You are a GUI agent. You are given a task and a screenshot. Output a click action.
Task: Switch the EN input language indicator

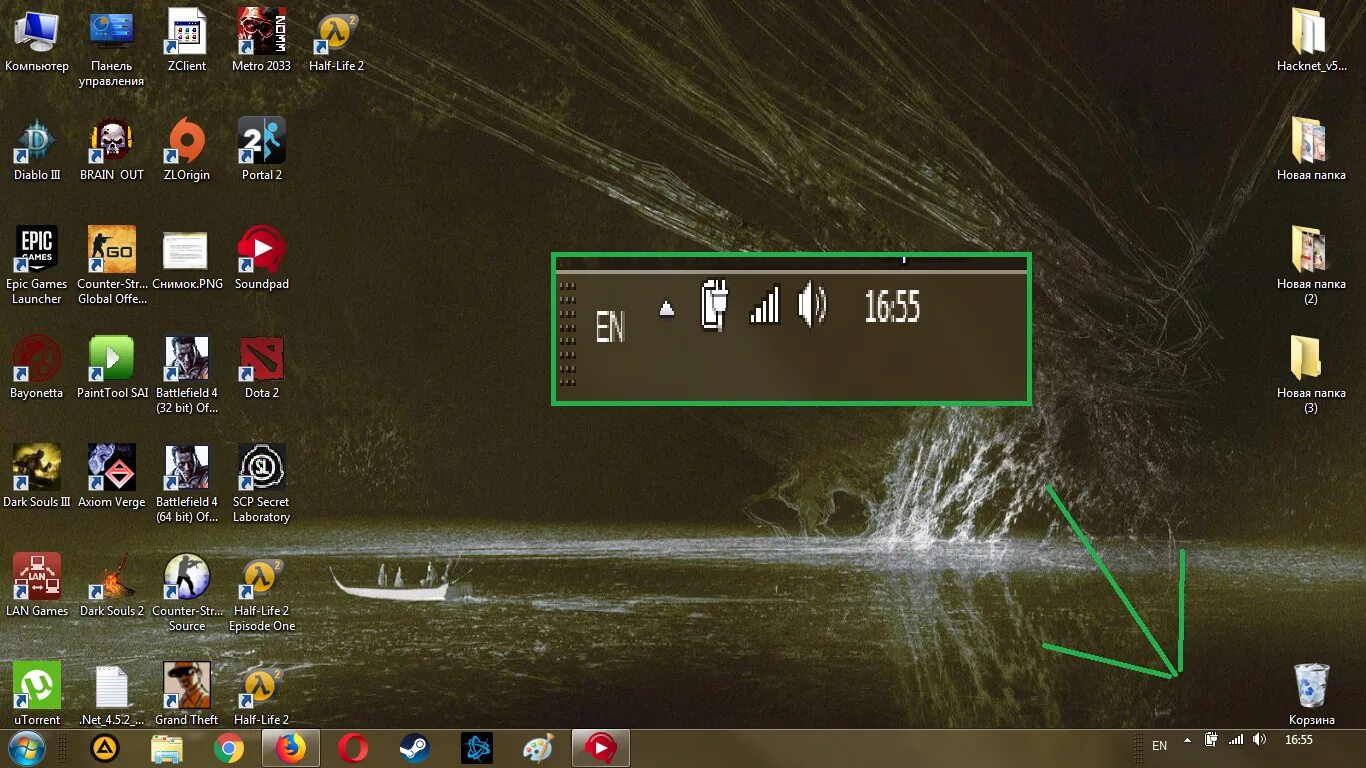pos(1159,745)
